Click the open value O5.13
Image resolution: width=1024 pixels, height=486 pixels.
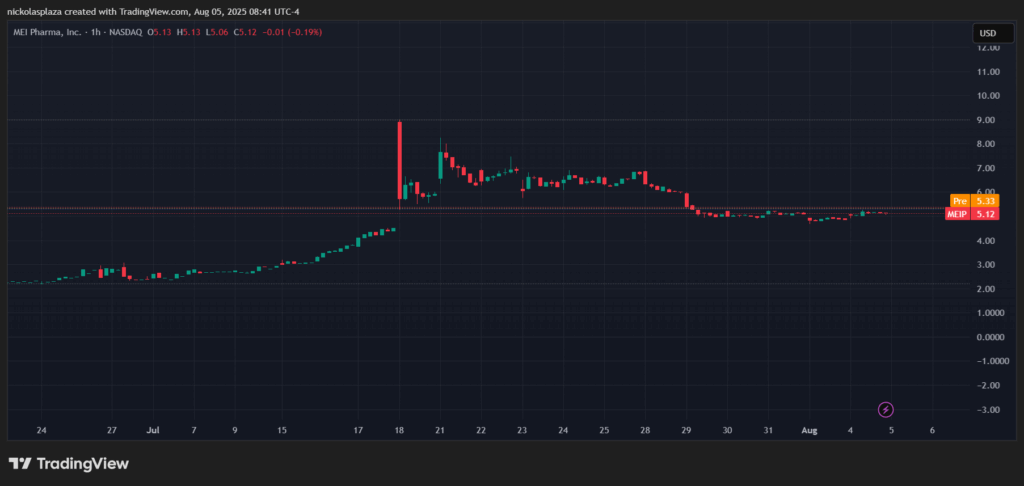tap(159, 32)
